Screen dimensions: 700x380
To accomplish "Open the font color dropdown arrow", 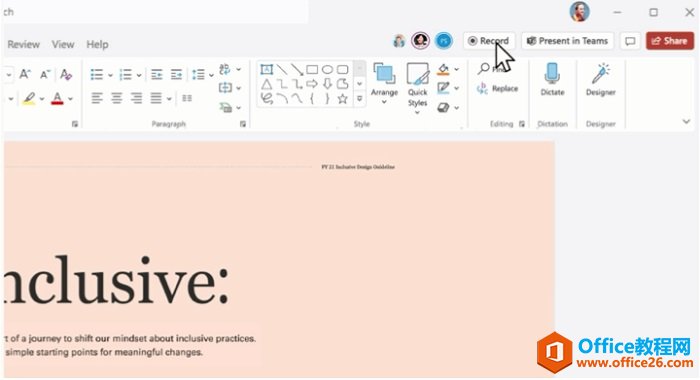I will pos(70,99).
